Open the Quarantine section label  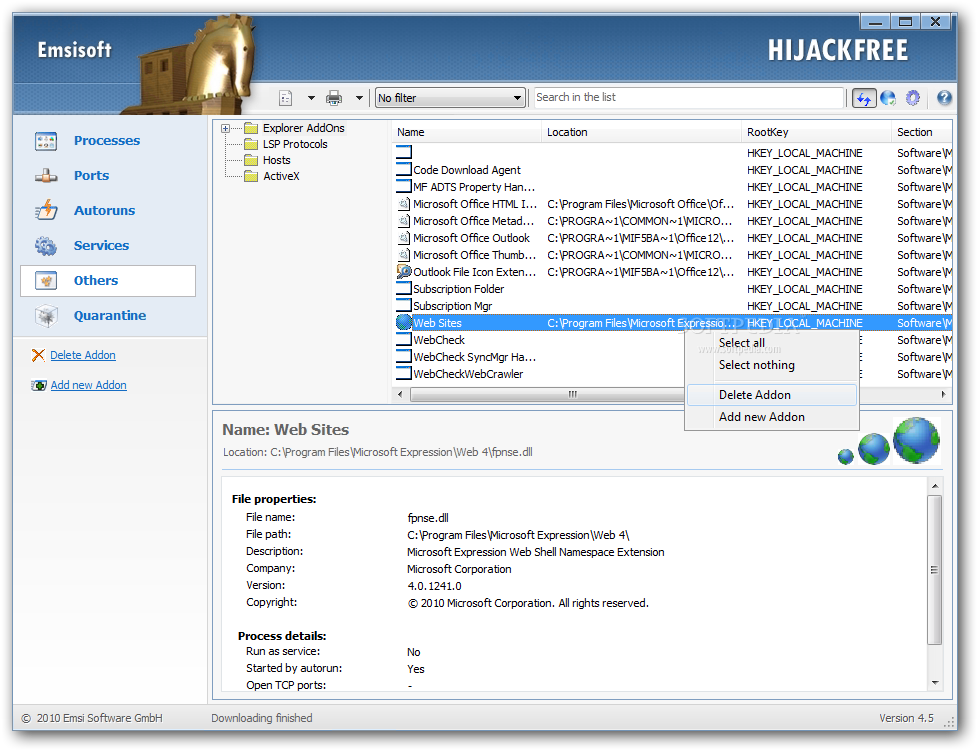tap(110, 316)
